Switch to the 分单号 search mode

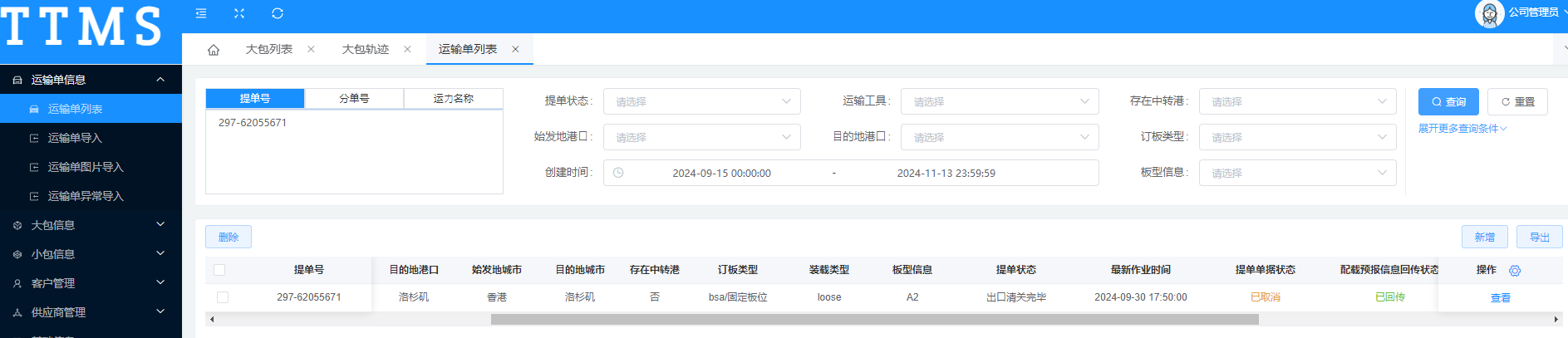click(x=354, y=99)
